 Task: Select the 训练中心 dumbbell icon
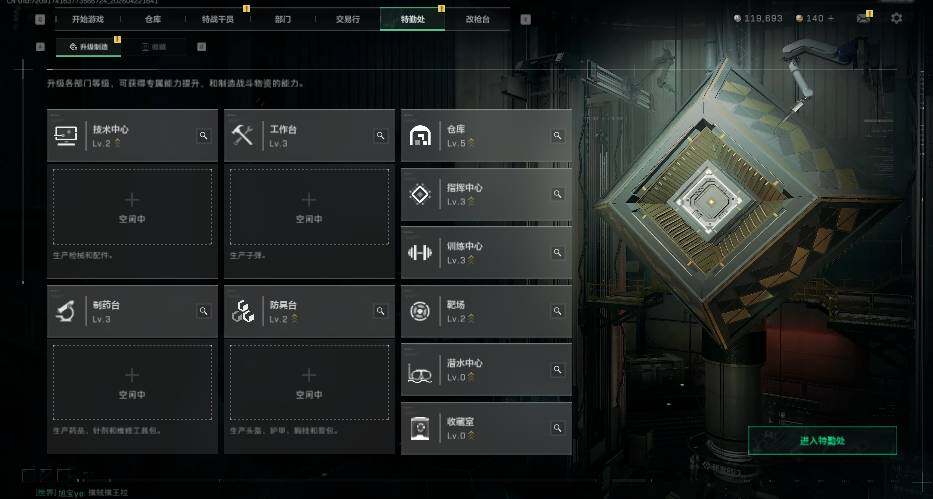(x=419, y=252)
